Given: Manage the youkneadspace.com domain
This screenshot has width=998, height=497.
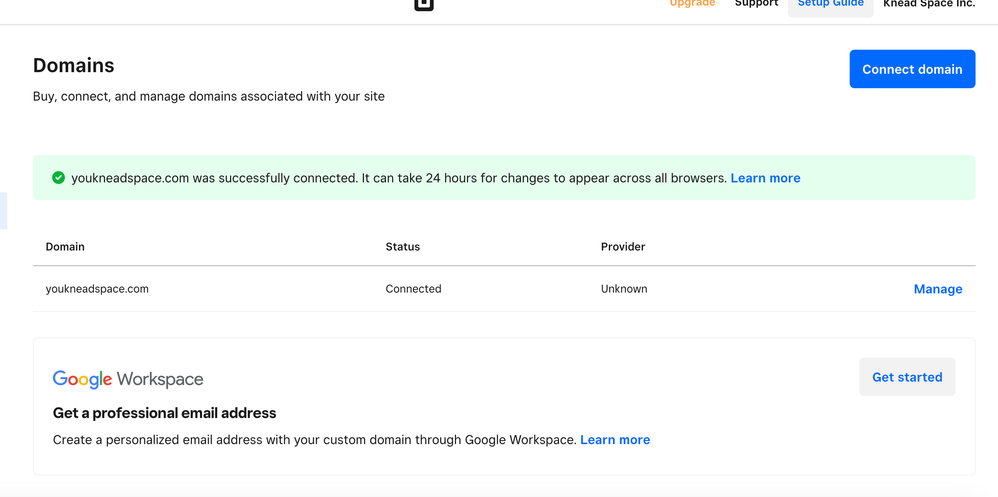Looking at the screenshot, I should 937,289.
